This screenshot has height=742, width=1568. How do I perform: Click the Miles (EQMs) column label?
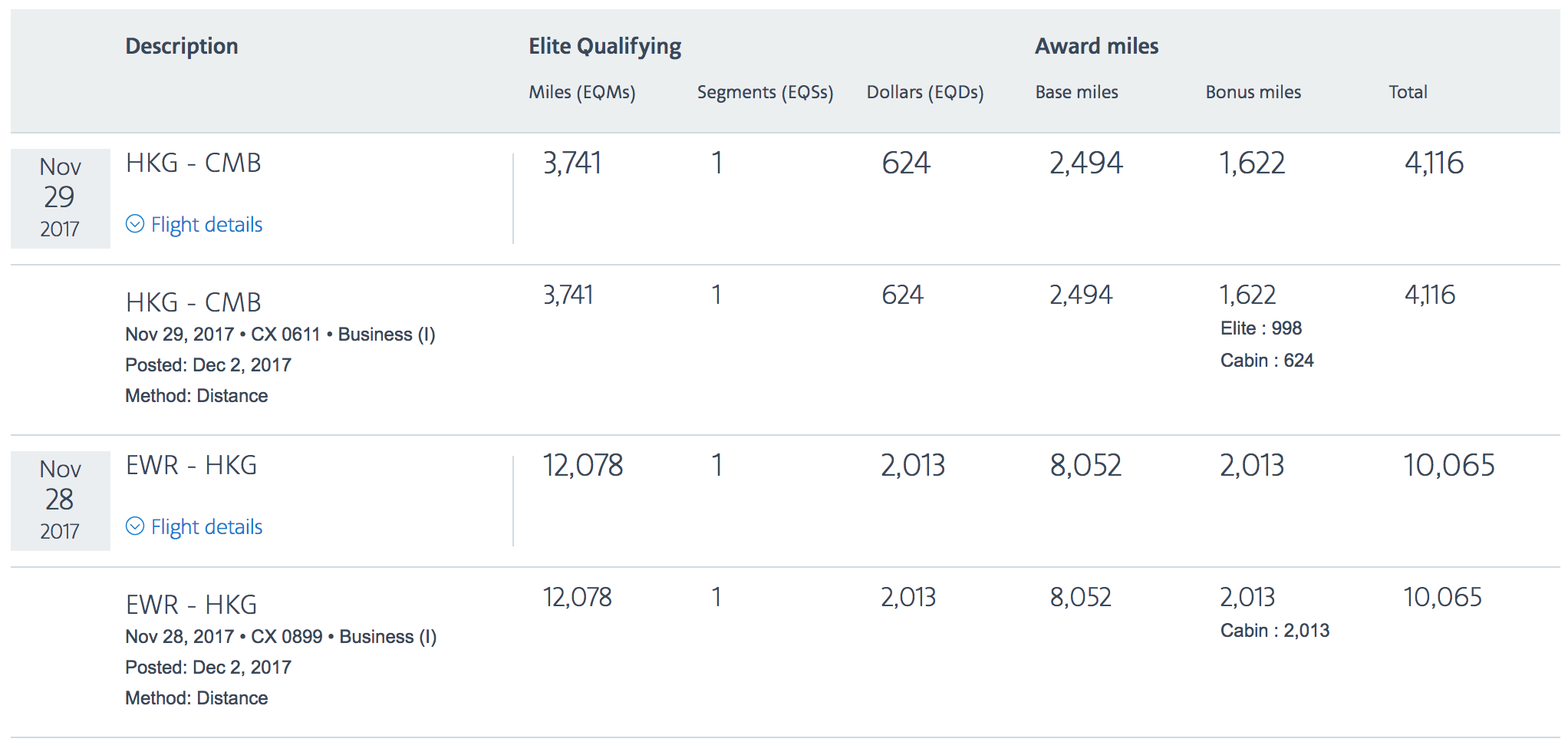(x=581, y=92)
